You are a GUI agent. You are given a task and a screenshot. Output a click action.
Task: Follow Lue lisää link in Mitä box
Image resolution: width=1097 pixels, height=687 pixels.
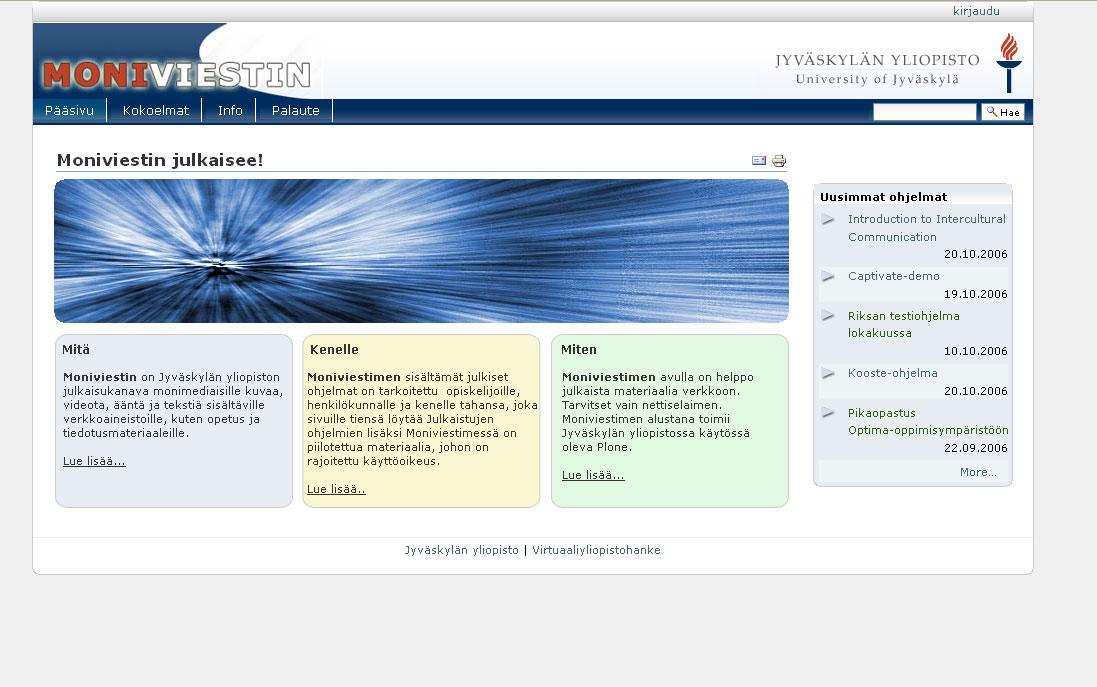[x=94, y=461]
